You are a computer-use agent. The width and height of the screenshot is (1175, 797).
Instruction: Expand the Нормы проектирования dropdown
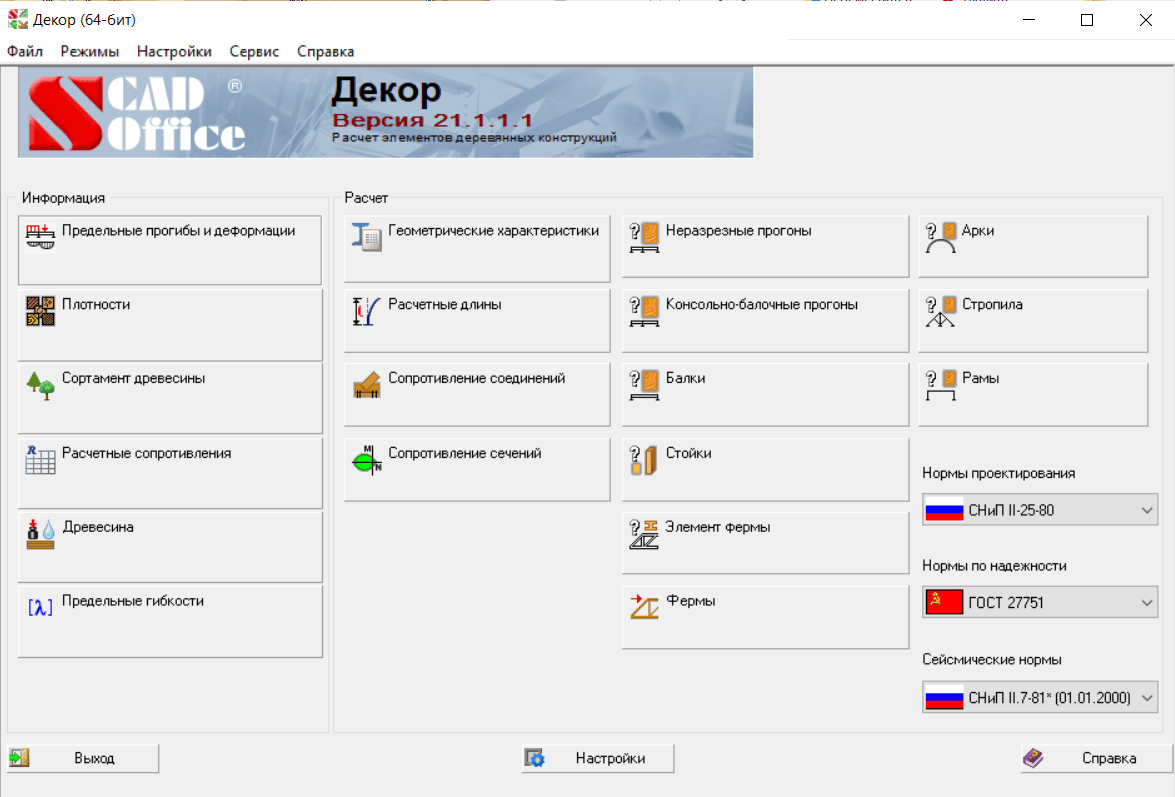coord(1039,510)
